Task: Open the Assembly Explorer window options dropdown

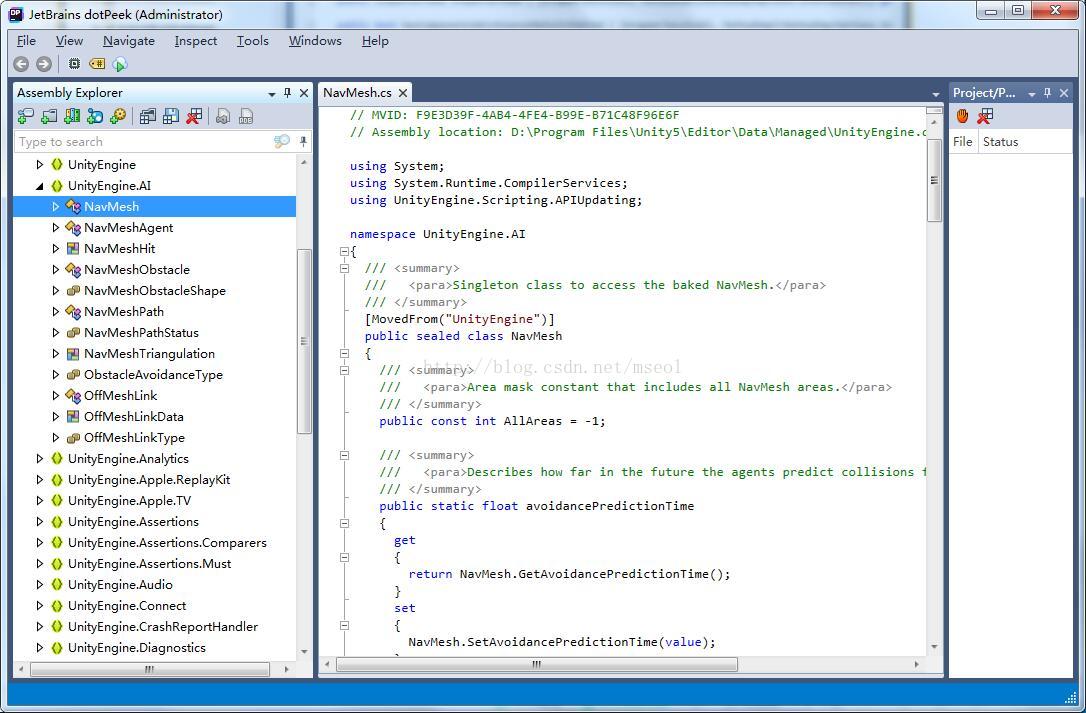Action: [x=272, y=94]
